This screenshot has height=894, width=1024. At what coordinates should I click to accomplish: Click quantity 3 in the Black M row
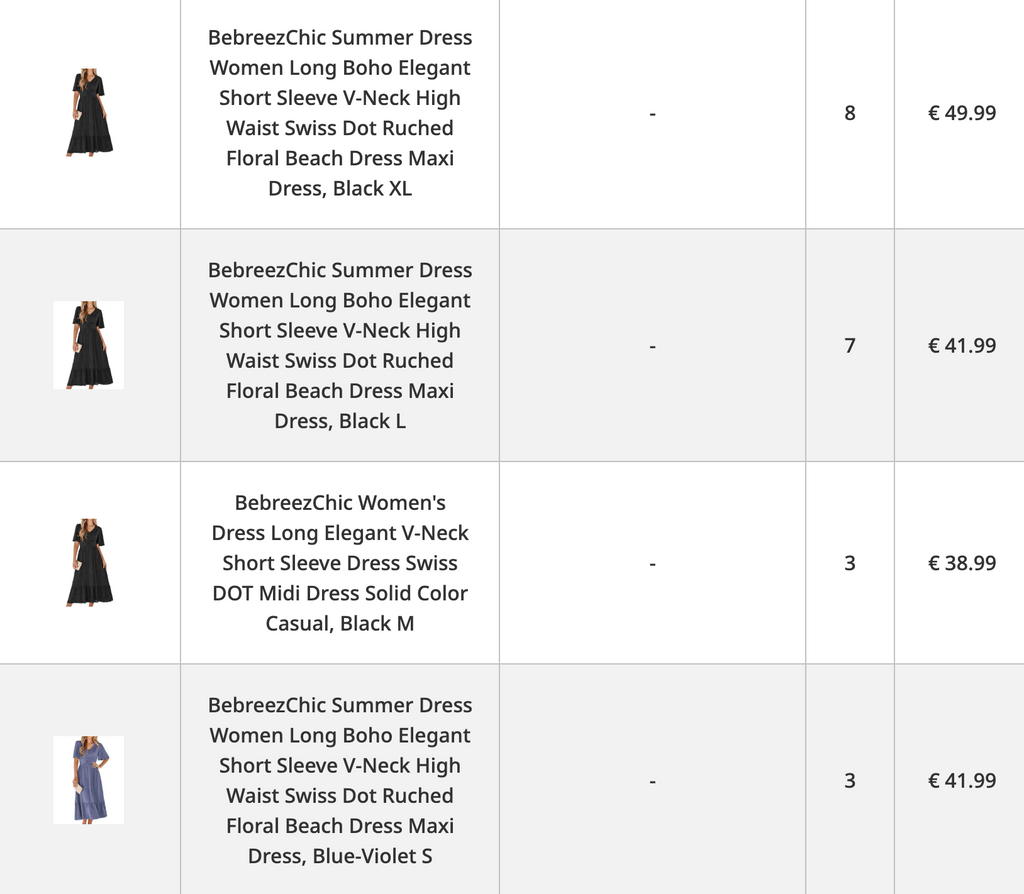pyautogui.click(x=850, y=563)
